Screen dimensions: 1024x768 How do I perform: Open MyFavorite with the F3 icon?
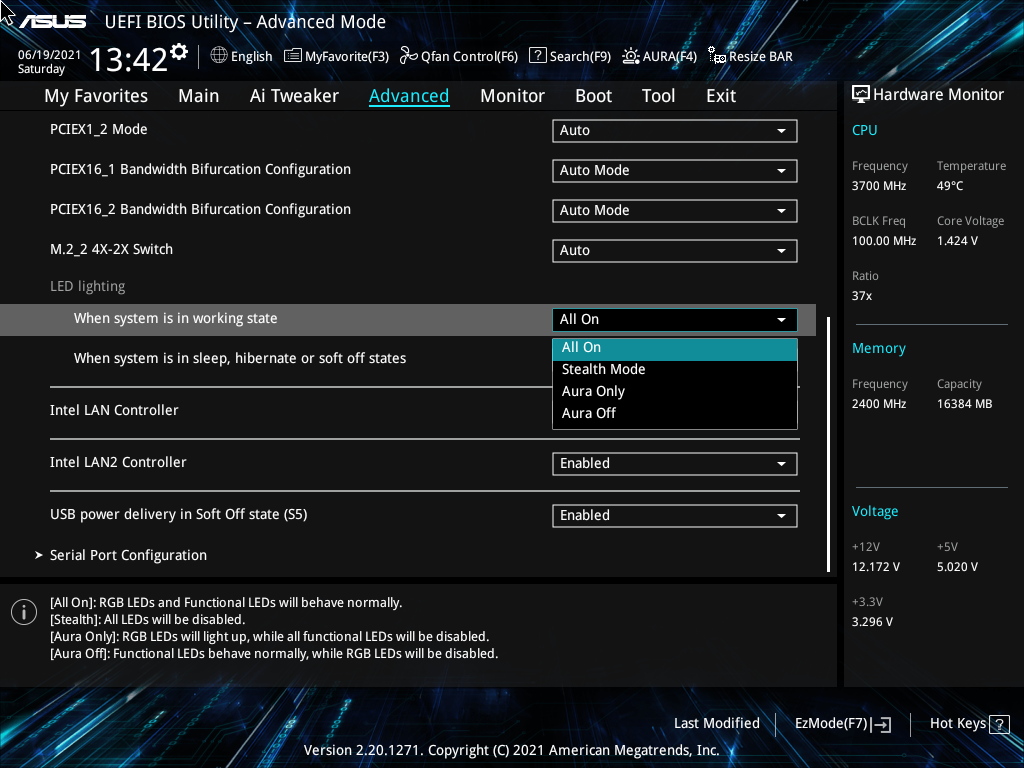[336, 56]
